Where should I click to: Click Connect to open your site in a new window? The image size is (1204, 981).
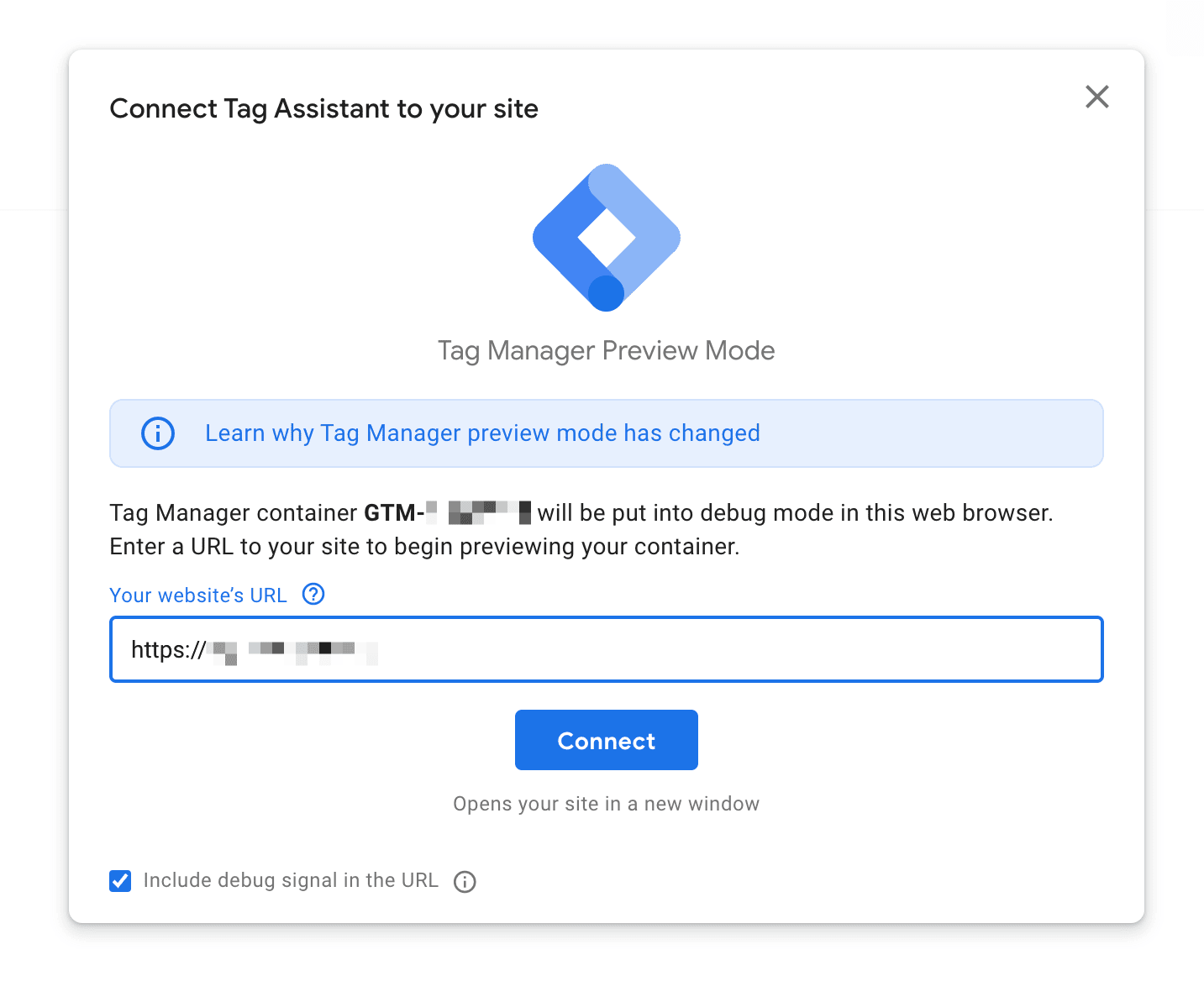pyautogui.click(x=606, y=740)
